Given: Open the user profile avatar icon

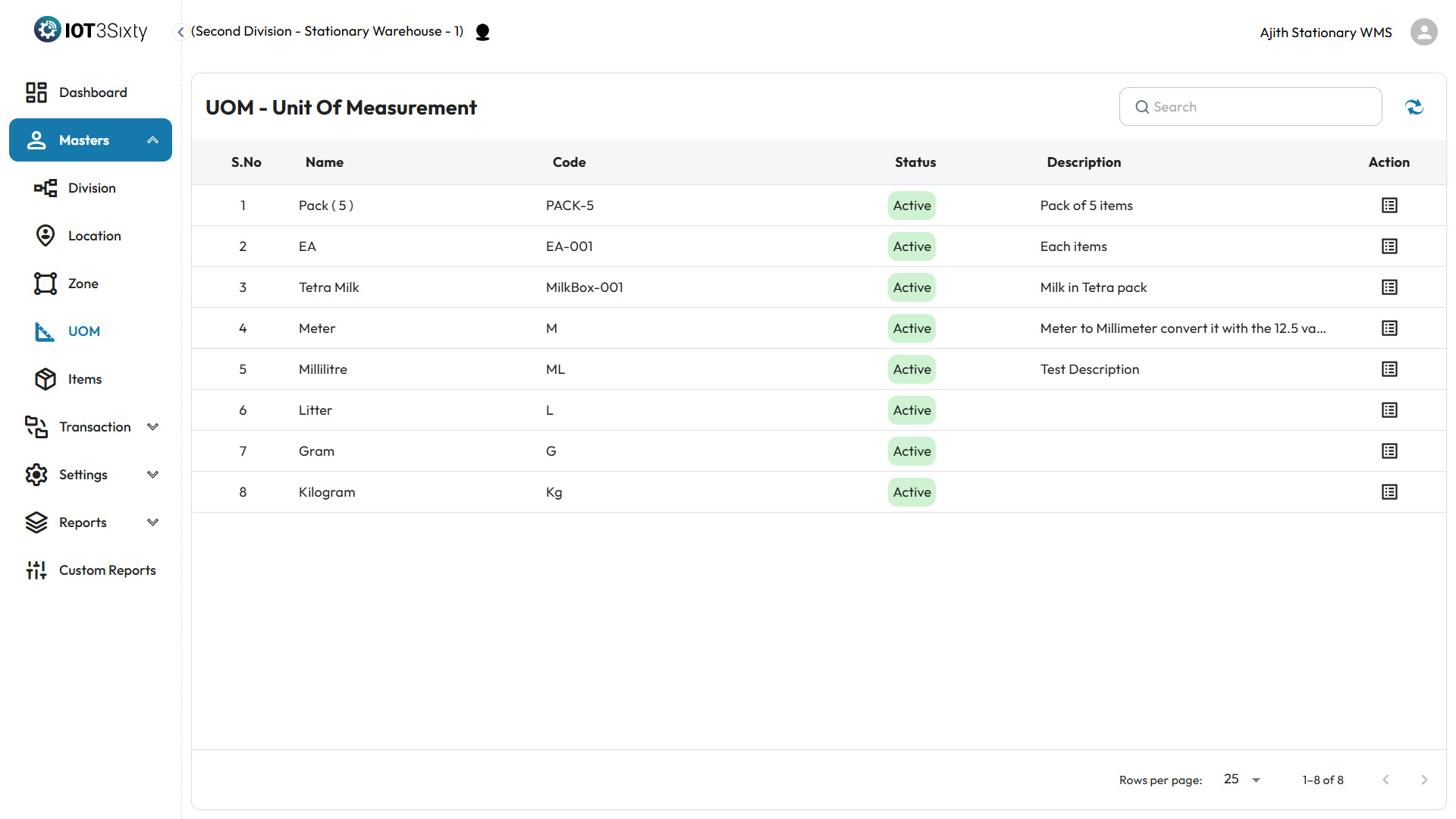Looking at the screenshot, I should [1423, 32].
